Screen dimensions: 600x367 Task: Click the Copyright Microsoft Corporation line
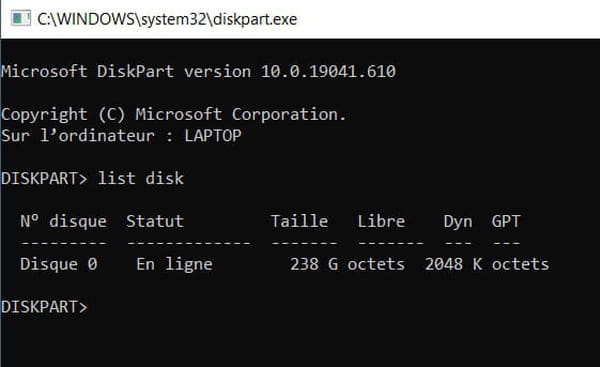tap(174, 114)
